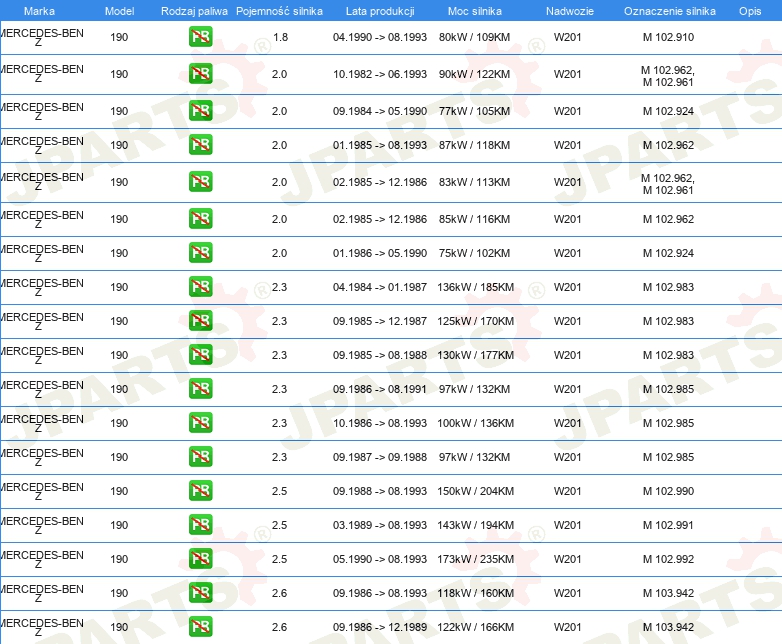Select production years 09.1986 -> 08.1991
This screenshot has height=644, width=782.
[380, 389]
